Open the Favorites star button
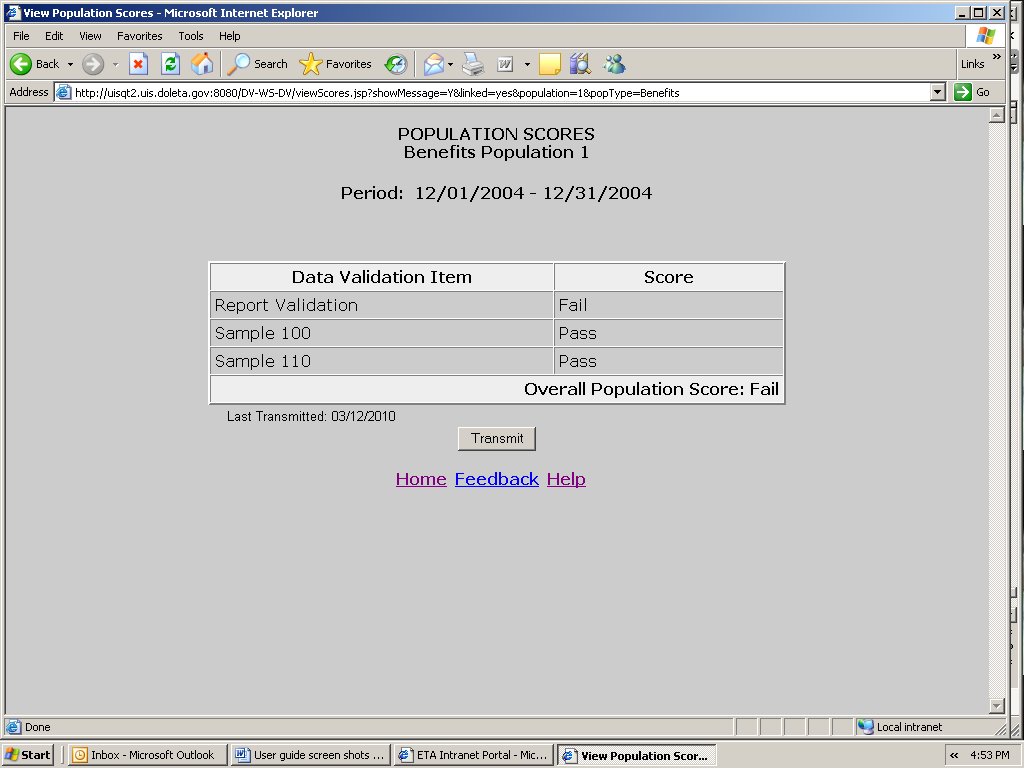Viewport: 1024px width, 768px height. (x=336, y=64)
